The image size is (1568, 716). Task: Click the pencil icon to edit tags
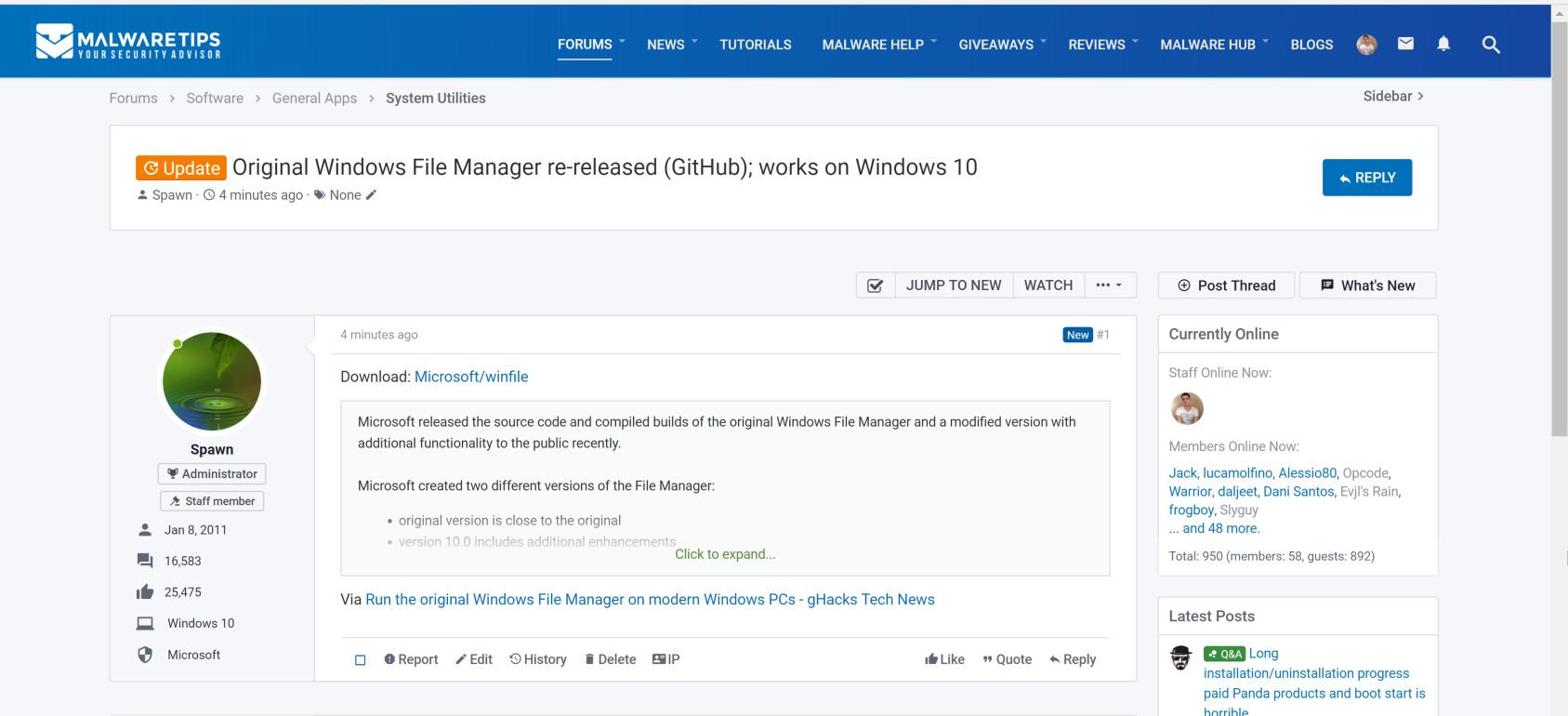(371, 195)
